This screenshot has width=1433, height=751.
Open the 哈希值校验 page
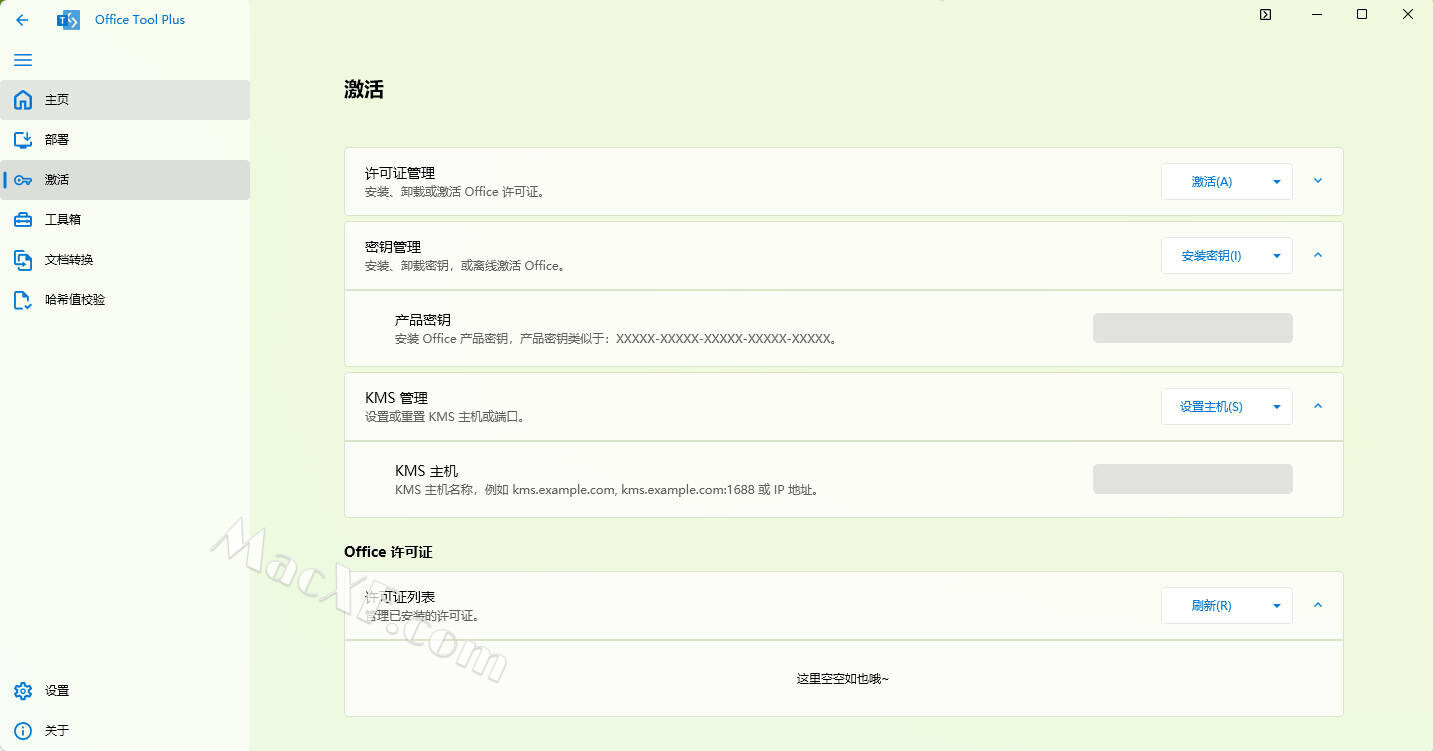(125, 300)
